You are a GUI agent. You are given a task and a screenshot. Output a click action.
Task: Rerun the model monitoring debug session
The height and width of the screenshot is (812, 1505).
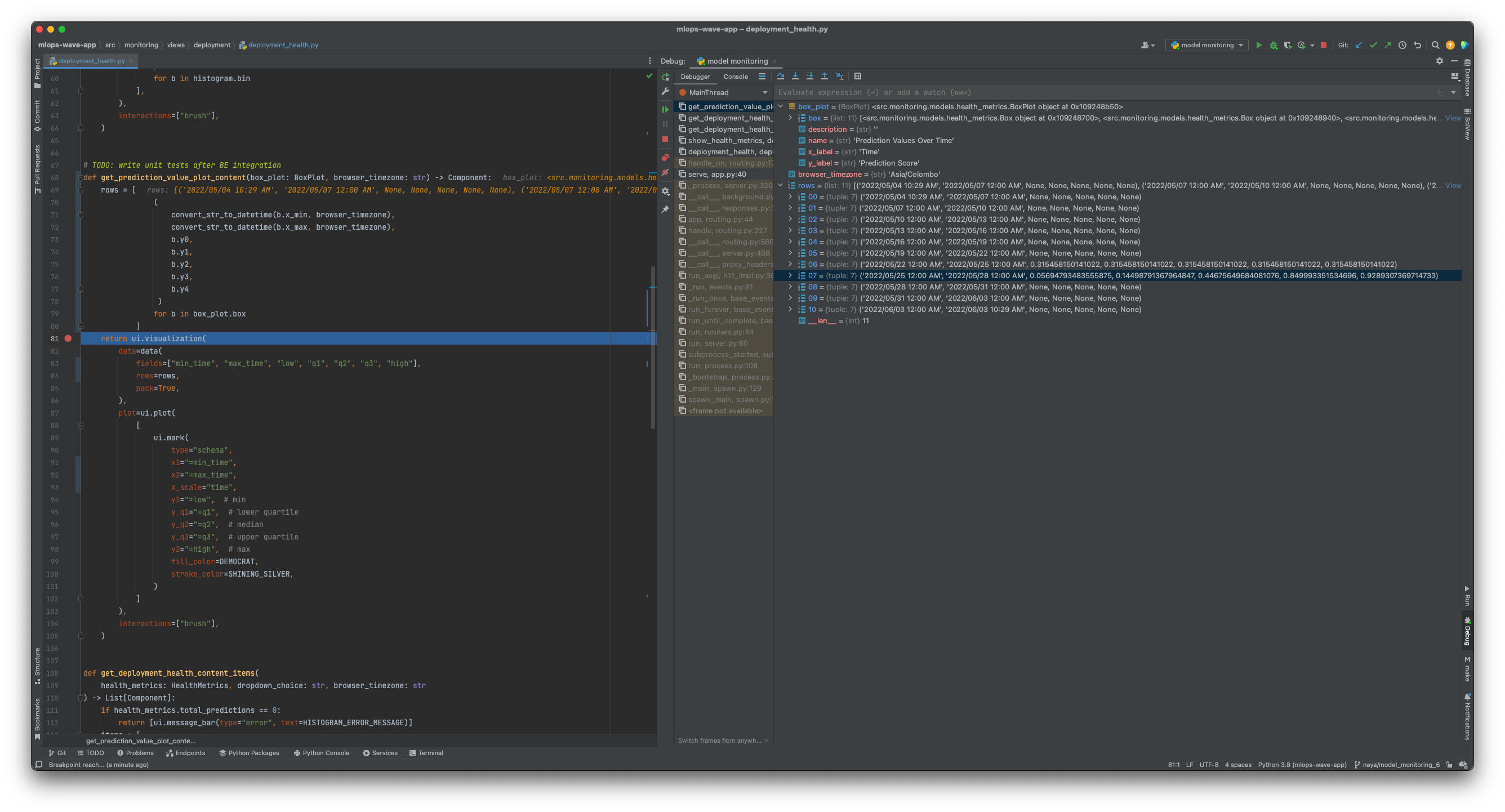point(665,77)
